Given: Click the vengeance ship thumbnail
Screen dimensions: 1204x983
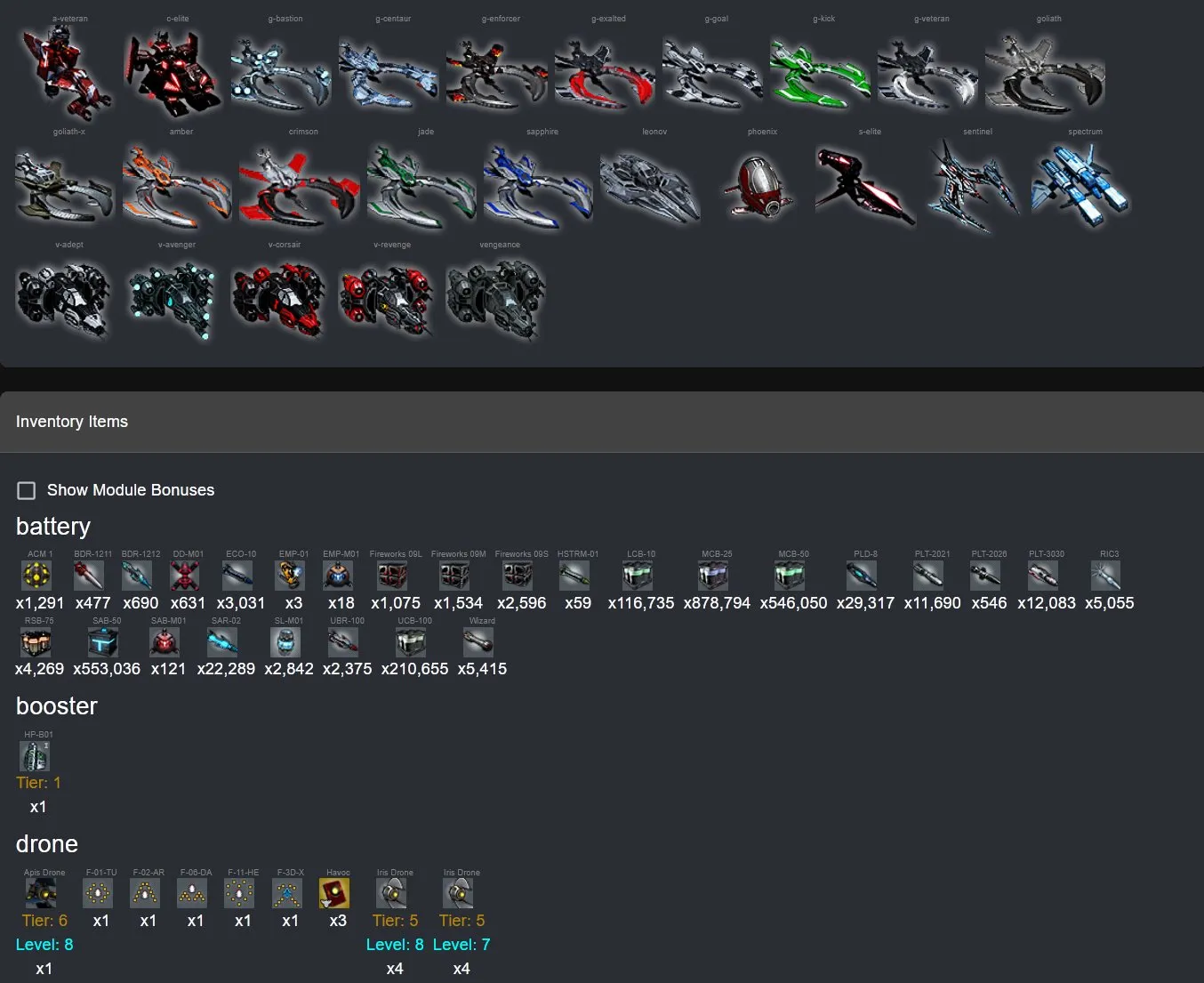Looking at the screenshot, I should pyautogui.click(x=495, y=300).
